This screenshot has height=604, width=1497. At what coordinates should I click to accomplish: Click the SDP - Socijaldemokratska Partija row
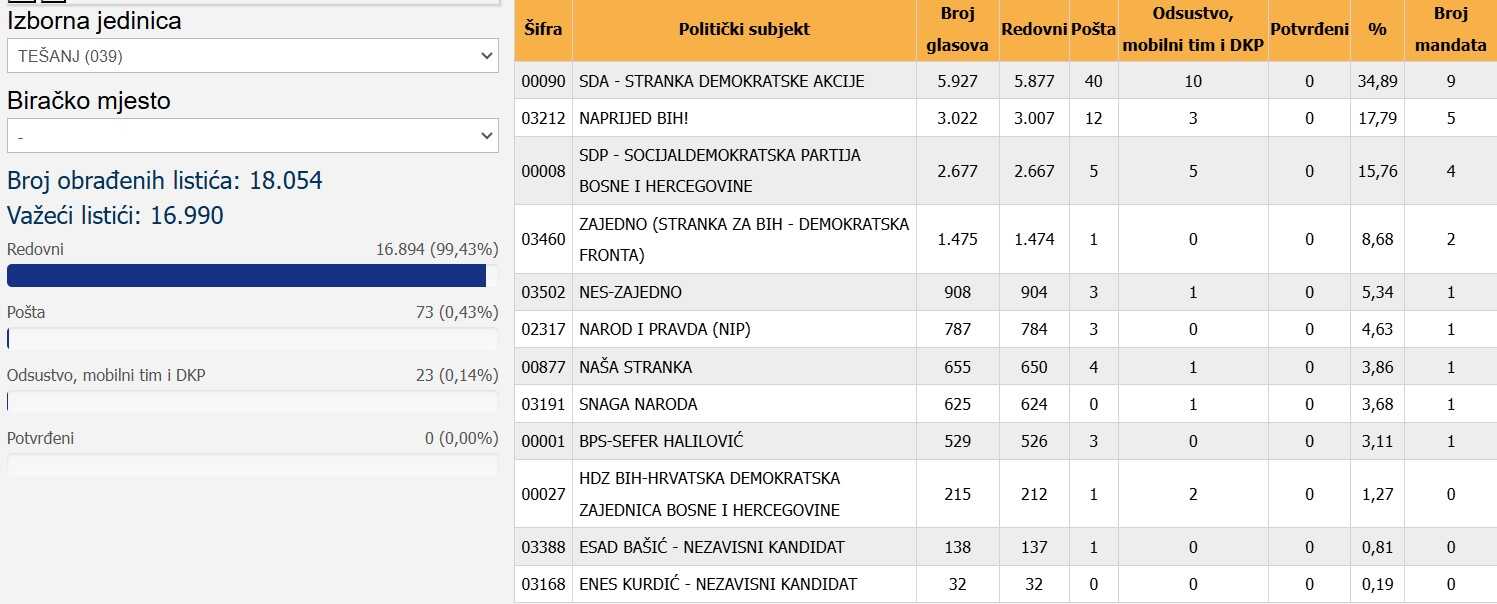click(719, 171)
